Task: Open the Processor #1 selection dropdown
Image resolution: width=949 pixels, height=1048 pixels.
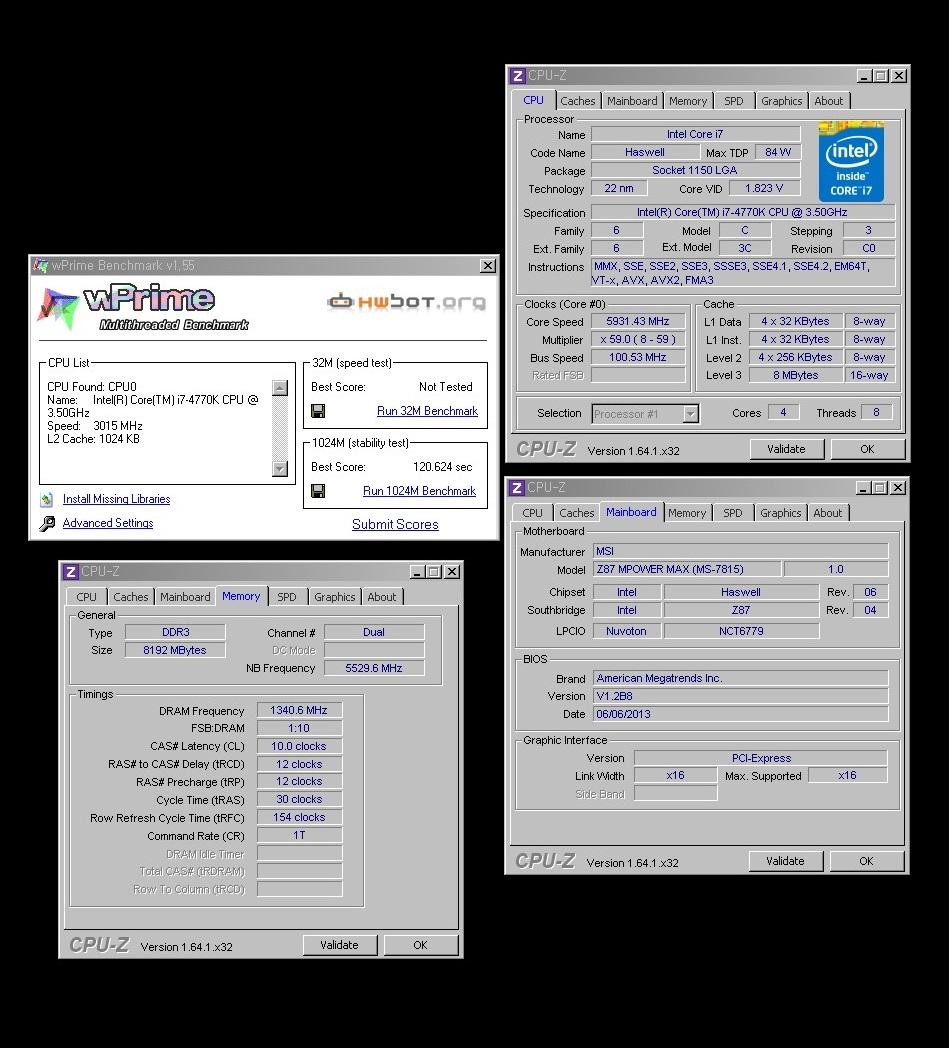Action: coord(690,414)
